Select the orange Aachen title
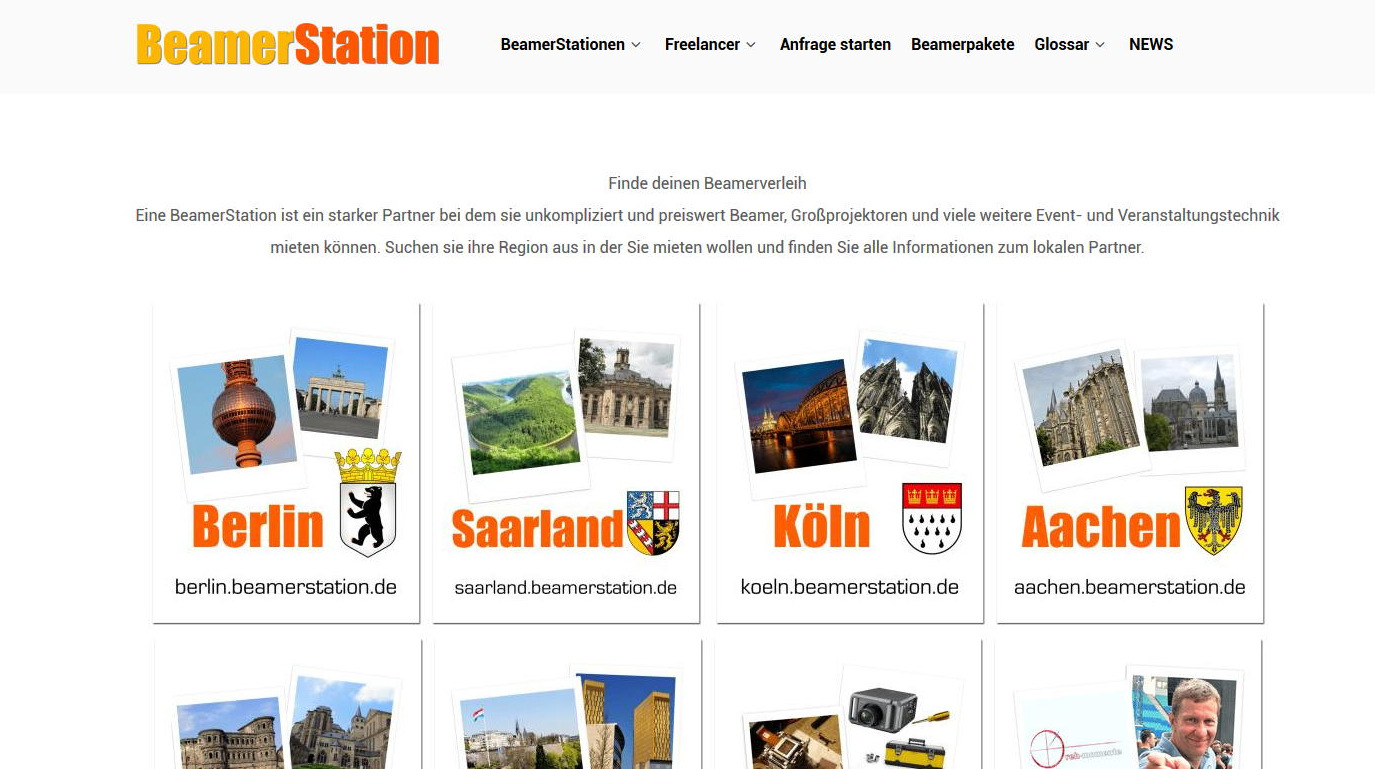 (x=1101, y=526)
